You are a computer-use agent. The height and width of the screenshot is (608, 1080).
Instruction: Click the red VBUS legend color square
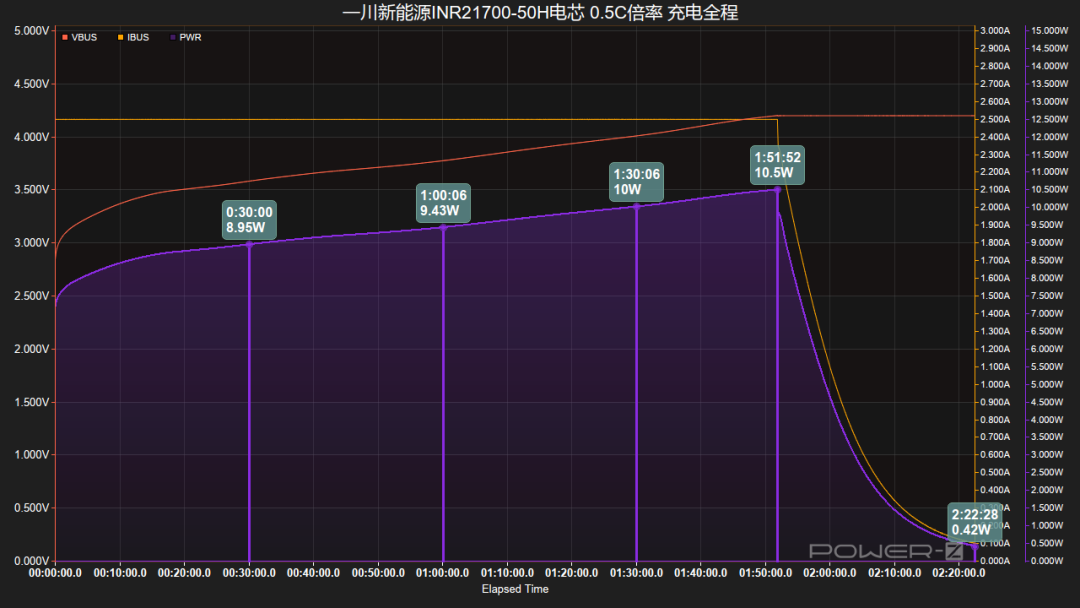click(65, 37)
